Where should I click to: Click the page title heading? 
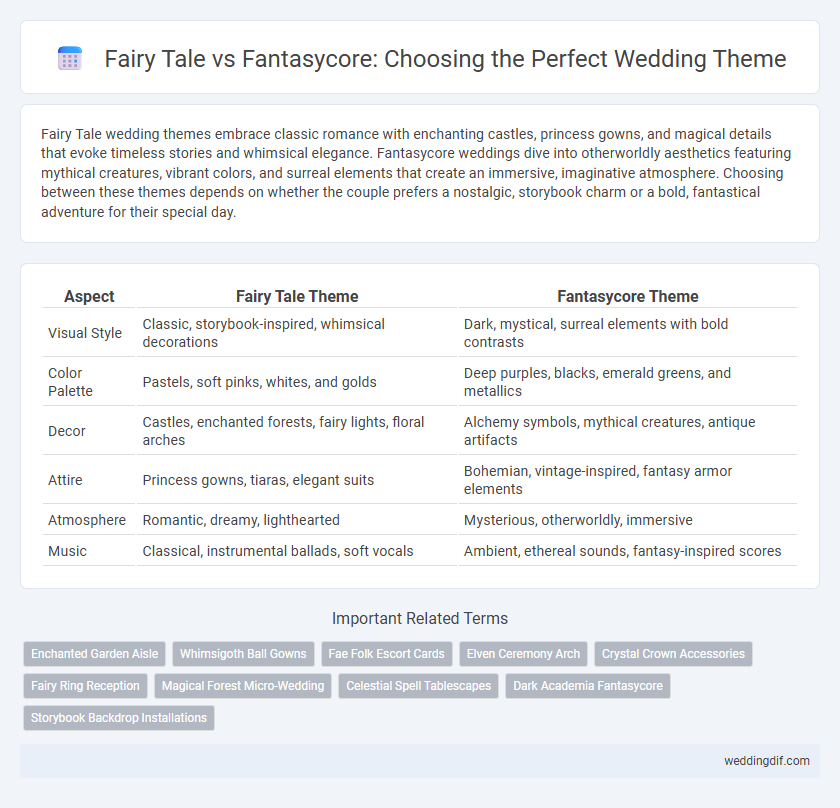(445, 59)
